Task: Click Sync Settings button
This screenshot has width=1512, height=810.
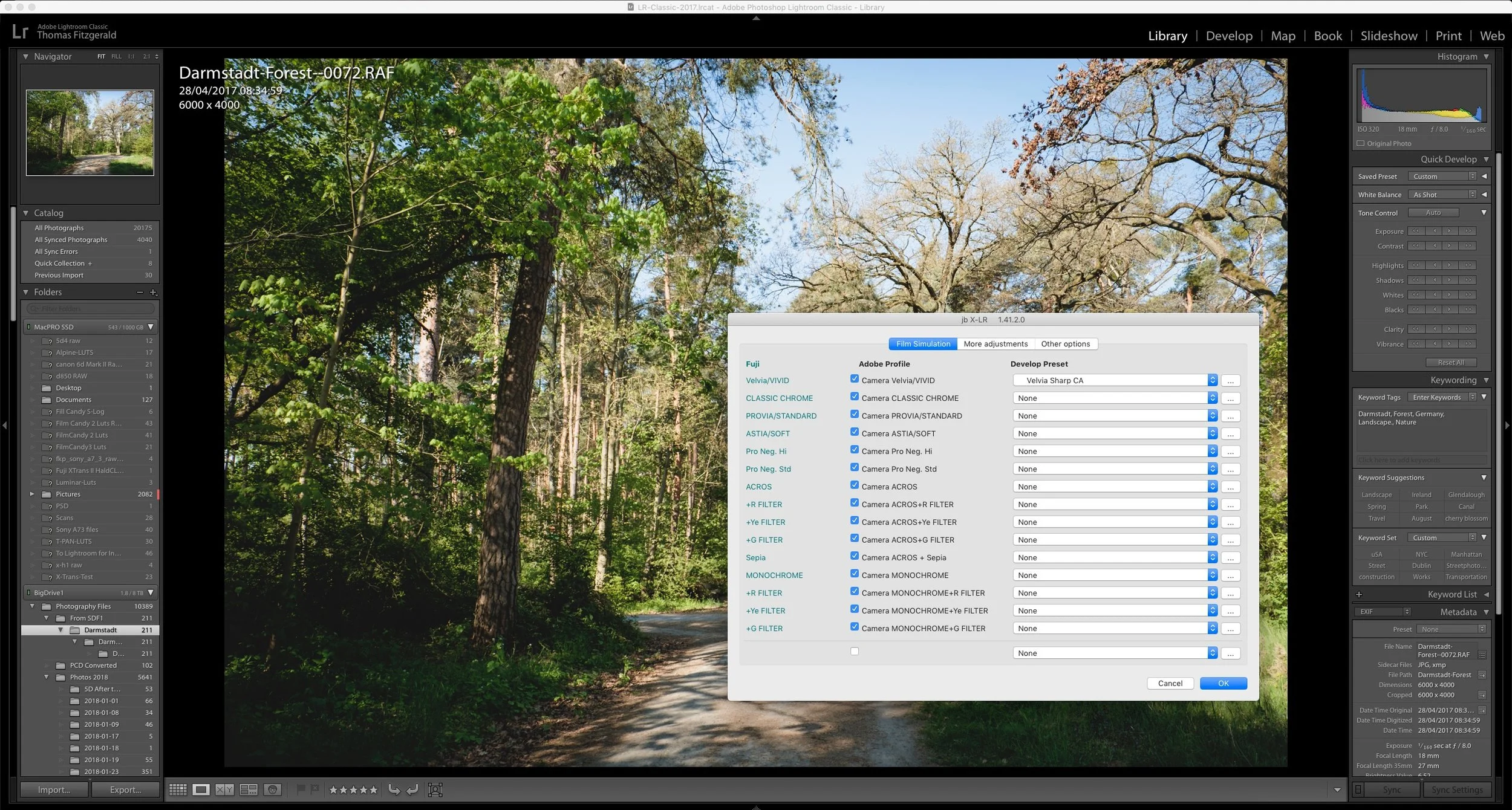Action: (x=1457, y=790)
